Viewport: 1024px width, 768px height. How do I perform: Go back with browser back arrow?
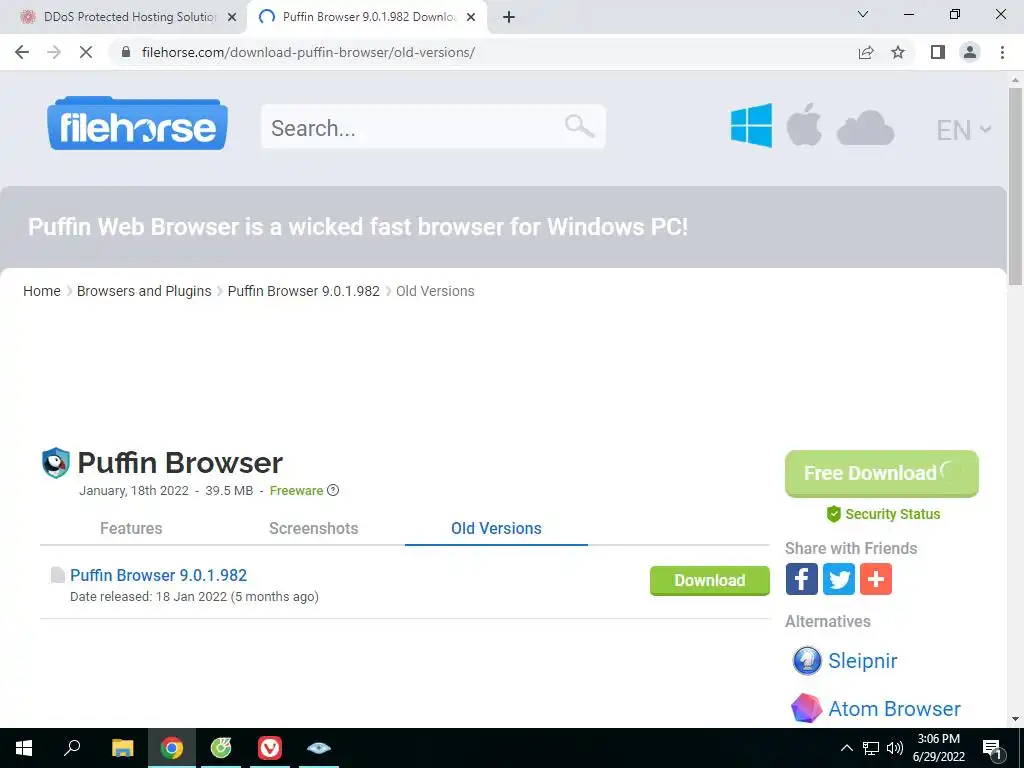pos(22,52)
